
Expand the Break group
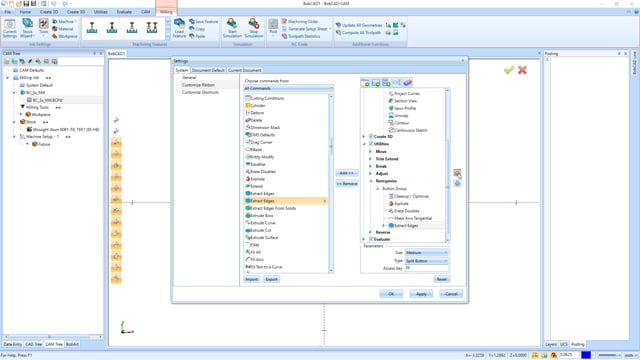coord(370,166)
